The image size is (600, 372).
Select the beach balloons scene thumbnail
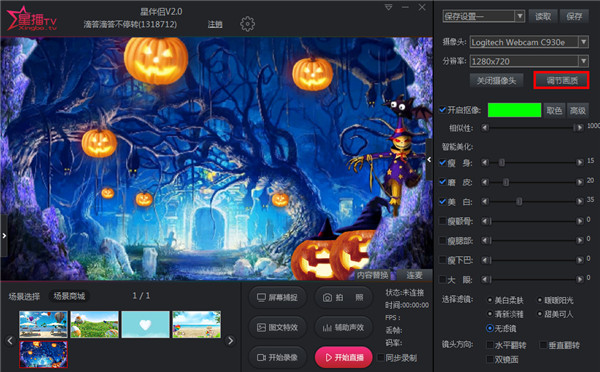[43, 324]
